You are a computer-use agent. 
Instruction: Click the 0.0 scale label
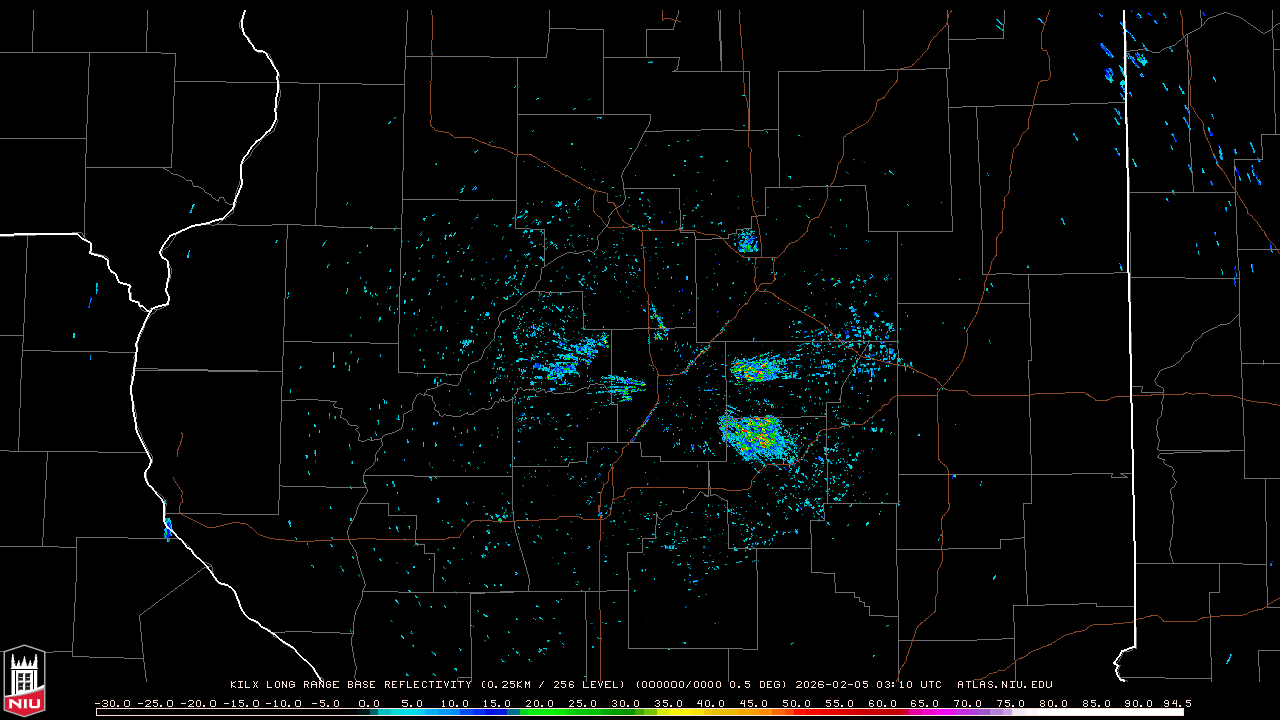click(369, 703)
